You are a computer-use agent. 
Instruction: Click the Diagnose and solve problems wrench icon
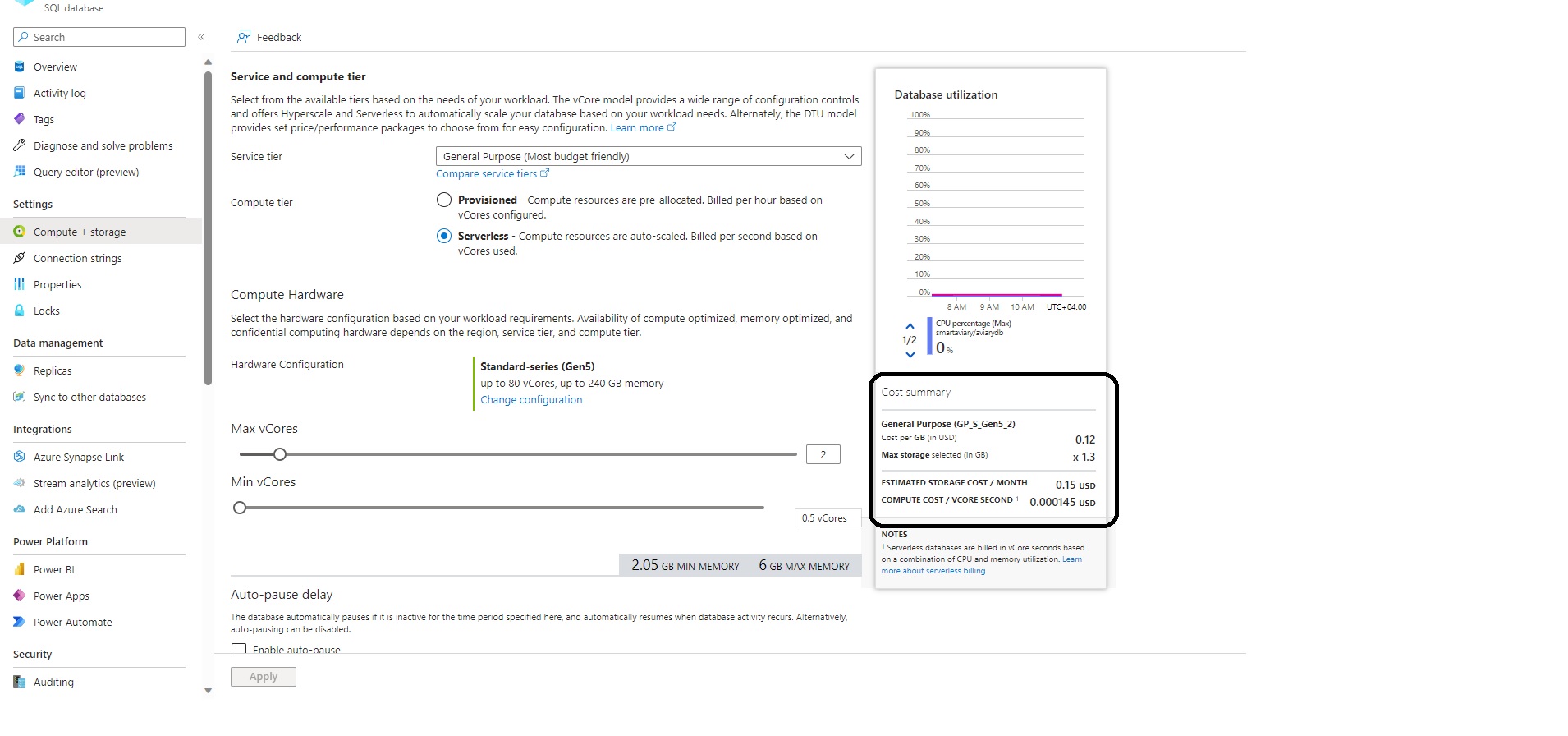[x=20, y=145]
